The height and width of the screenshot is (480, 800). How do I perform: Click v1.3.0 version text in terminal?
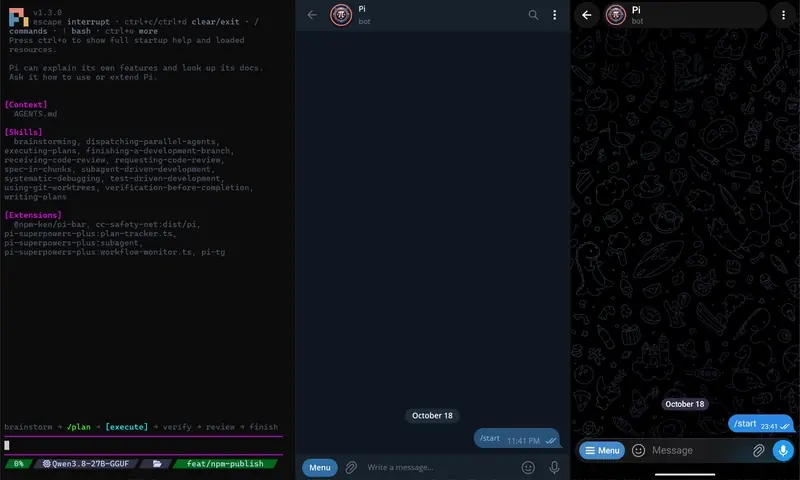point(47,12)
